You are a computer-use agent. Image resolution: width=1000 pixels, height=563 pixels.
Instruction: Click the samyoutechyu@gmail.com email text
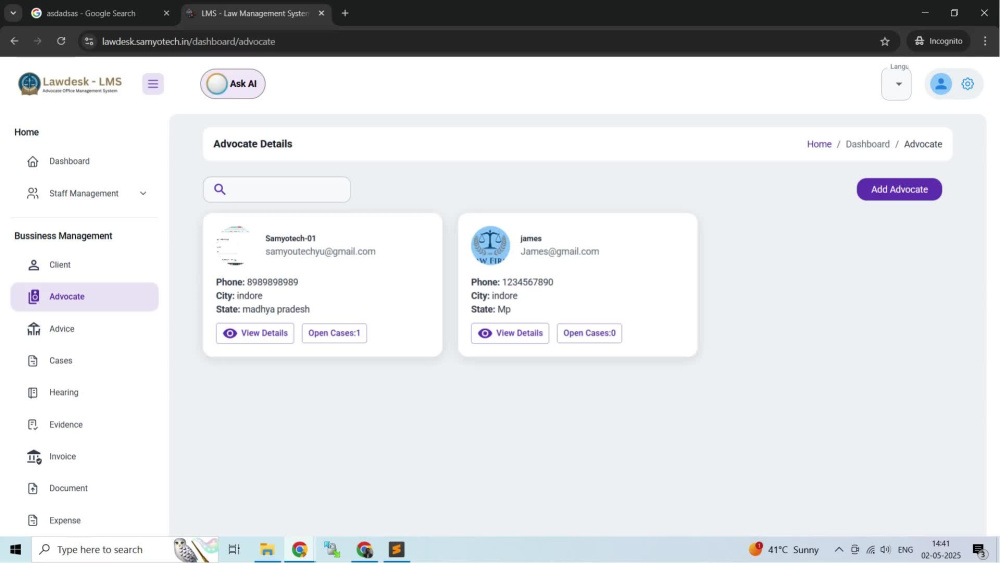tap(320, 251)
